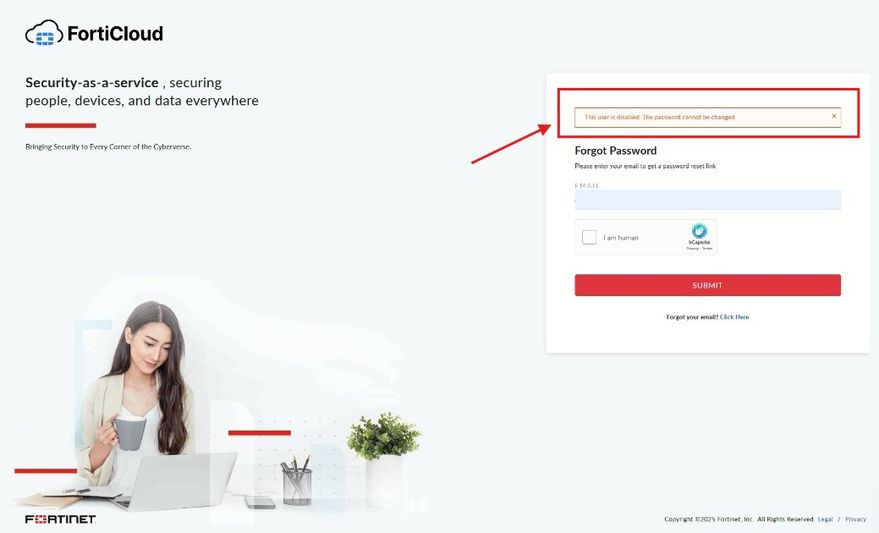Click the Fortinet logo in footer
879x533 pixels.
click(x=61, y=519)
